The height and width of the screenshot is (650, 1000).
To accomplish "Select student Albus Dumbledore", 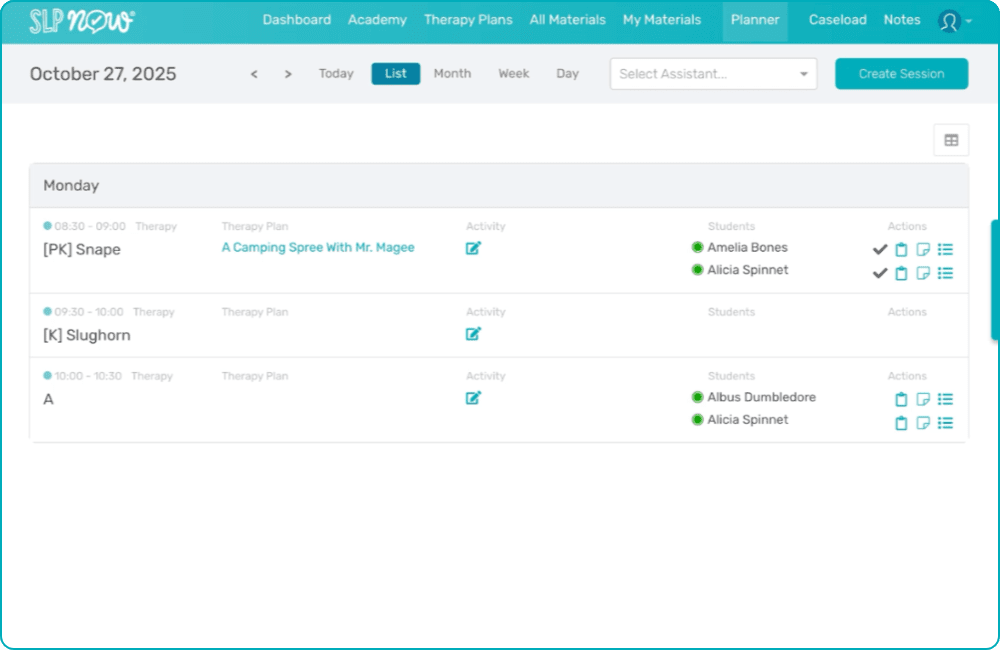I will pyautogui.click(x=761, y=397).
